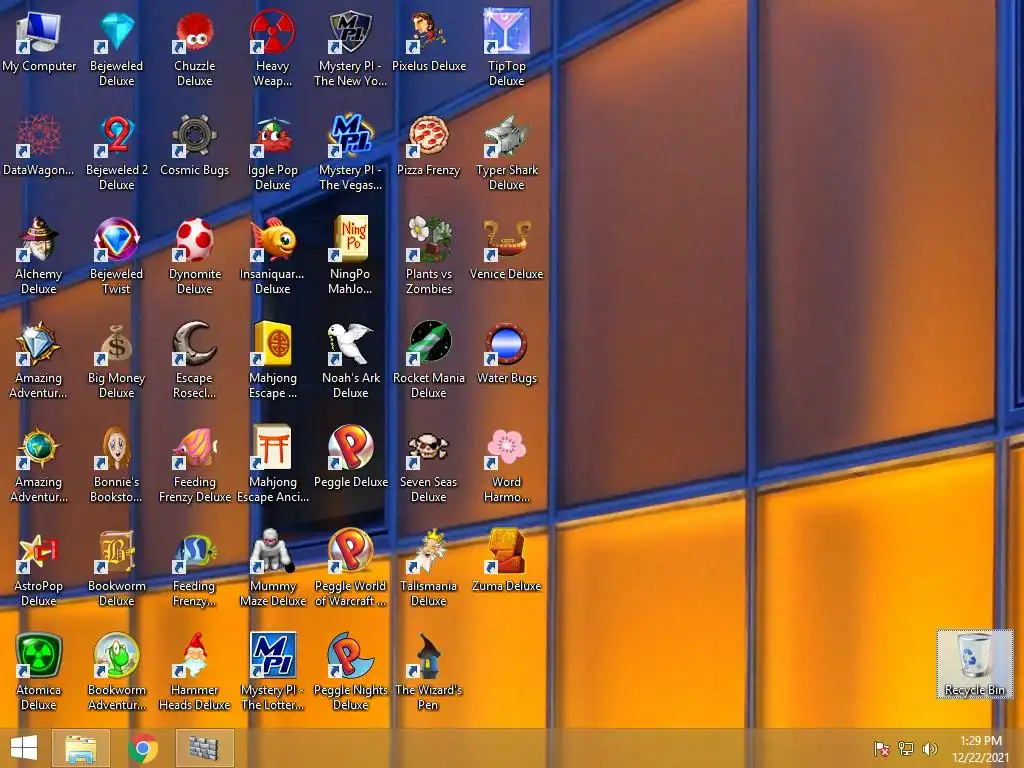Select the Word Harmony flower icon
Screen dimensions: 1024x768
tap(506, 464)
